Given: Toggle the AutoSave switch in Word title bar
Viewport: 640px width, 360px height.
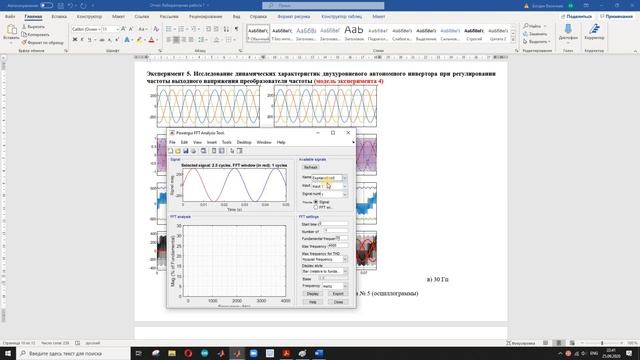Looking at the screenshot, I should pos(46,5).
